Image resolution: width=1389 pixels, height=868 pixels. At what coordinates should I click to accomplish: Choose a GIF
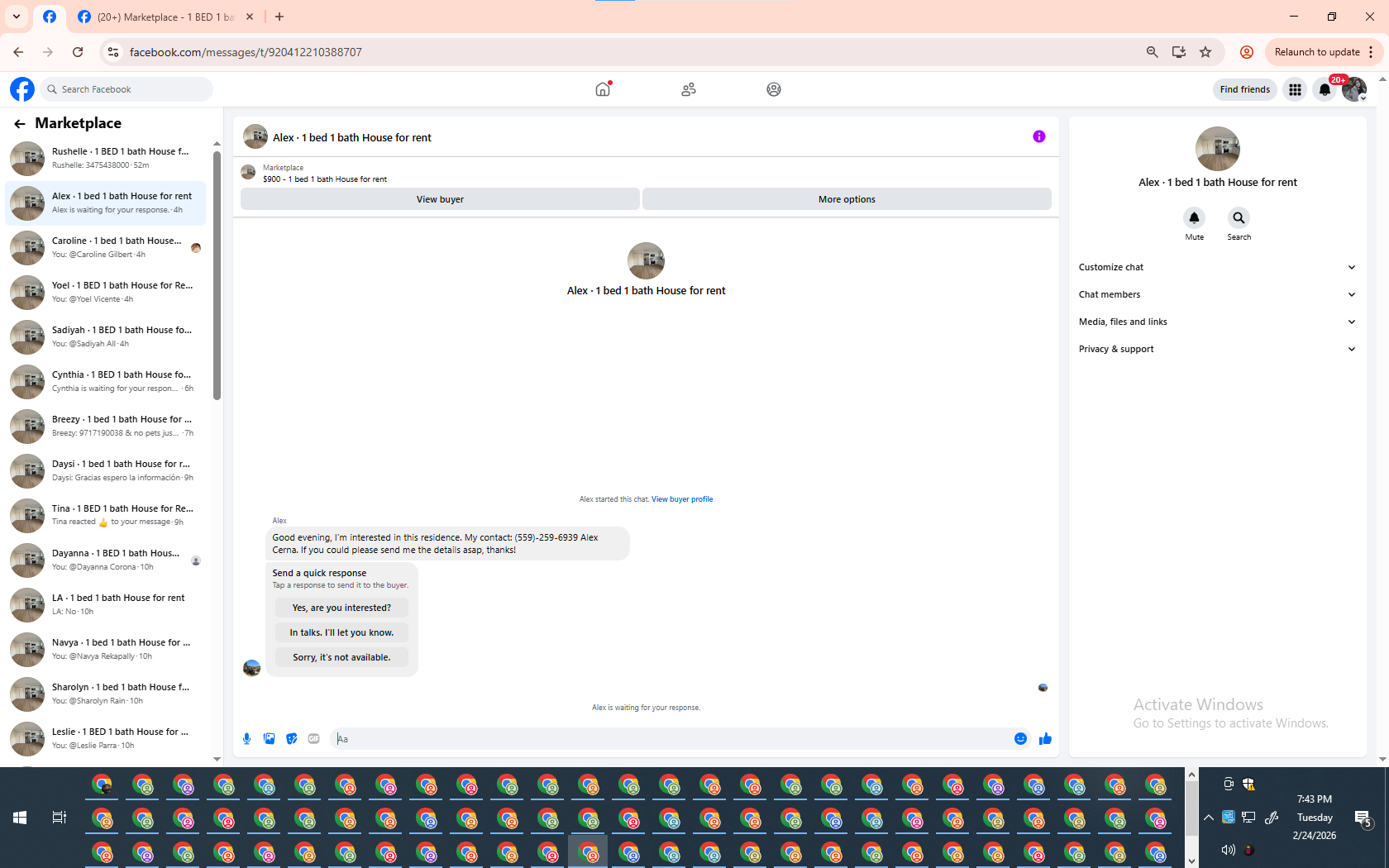coord(313,739)
